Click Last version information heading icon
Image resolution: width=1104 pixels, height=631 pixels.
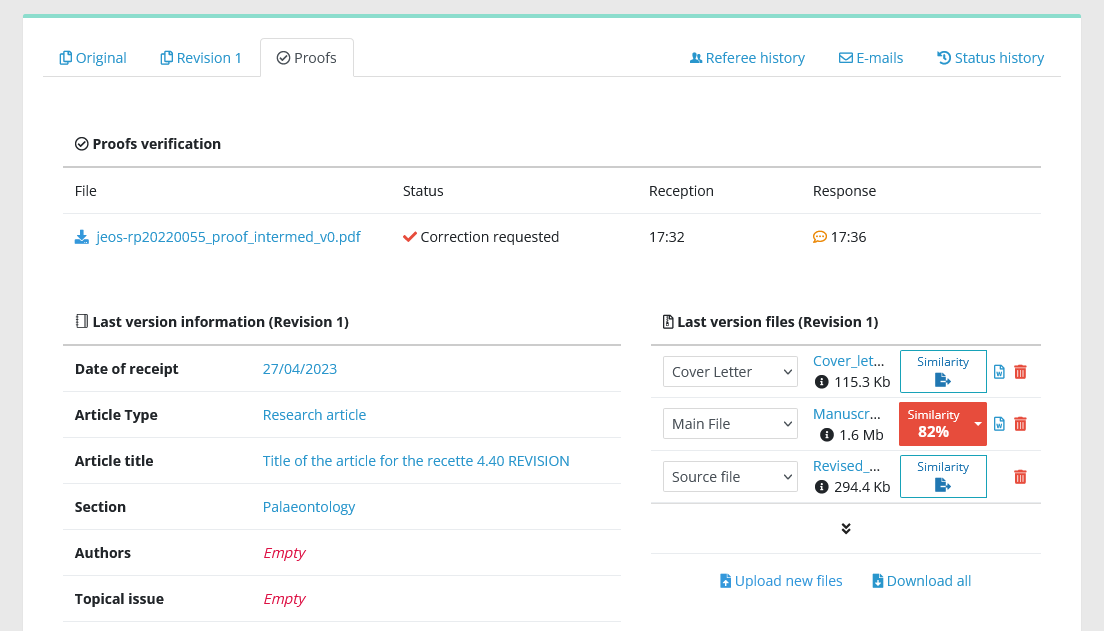coord(82,321)
